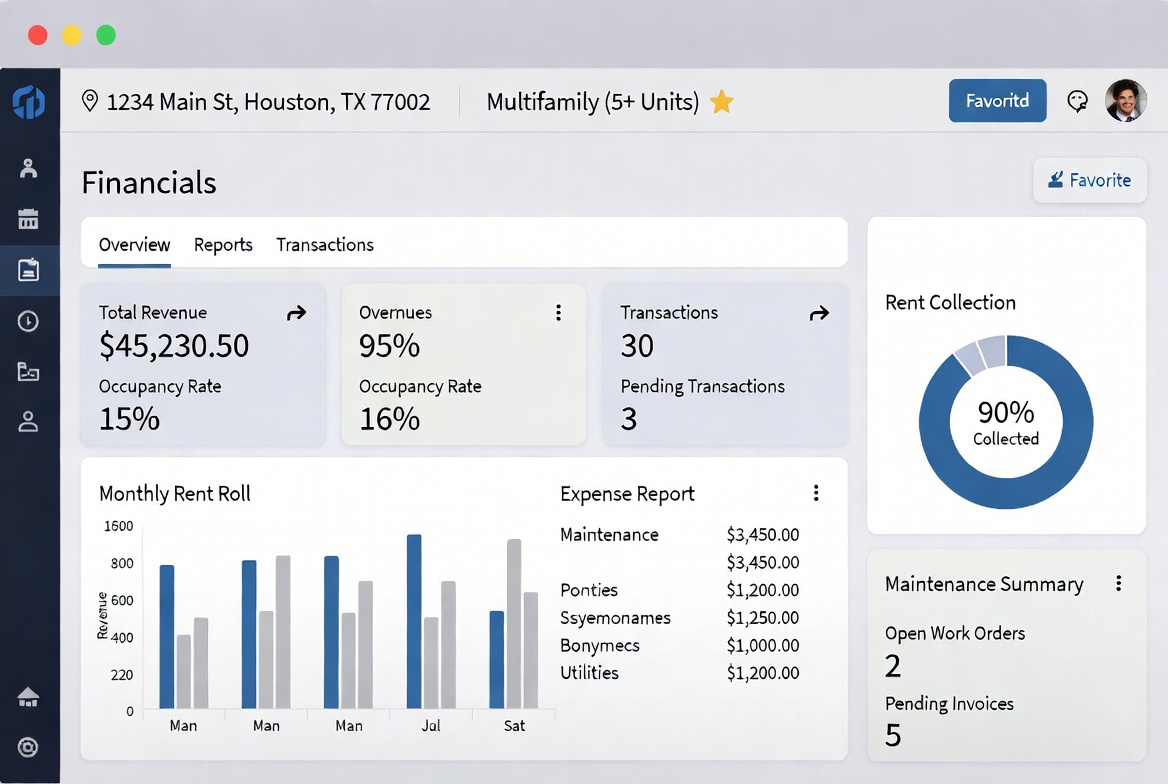The image size is (1168, 784).
Task: Switch to the Transactions tab
Action: 325,244
